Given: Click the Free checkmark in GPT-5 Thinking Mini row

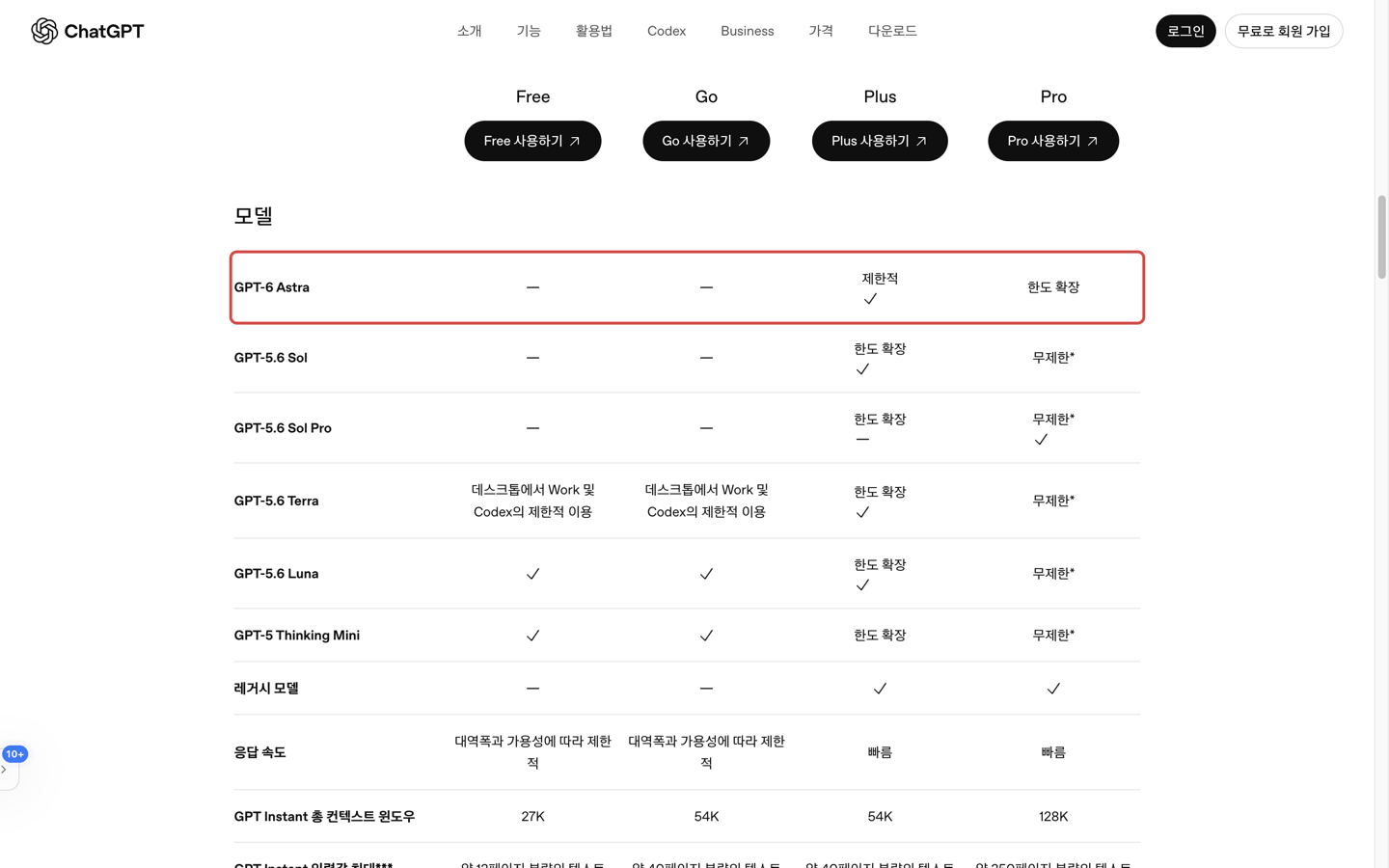Looking at the screenshot, I should point(532,636).
